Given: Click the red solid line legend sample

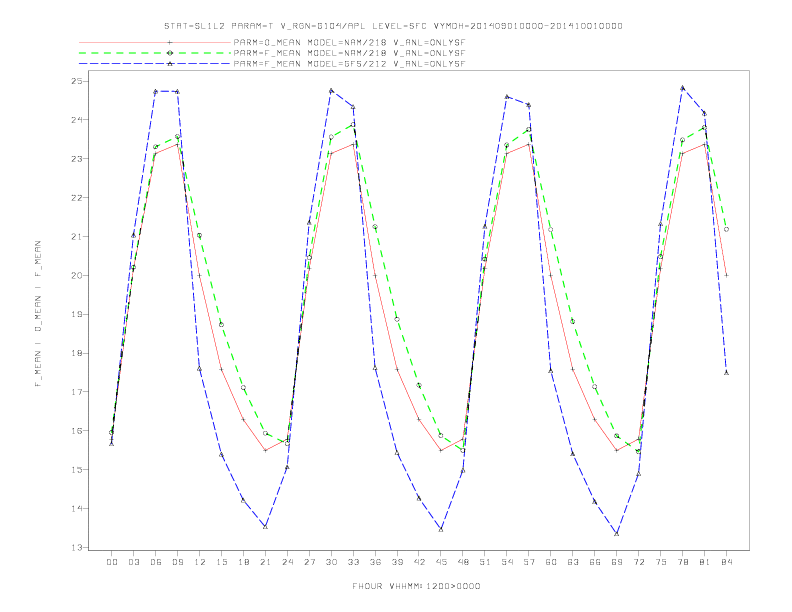Looking at the screenshot, I should 155,42.
